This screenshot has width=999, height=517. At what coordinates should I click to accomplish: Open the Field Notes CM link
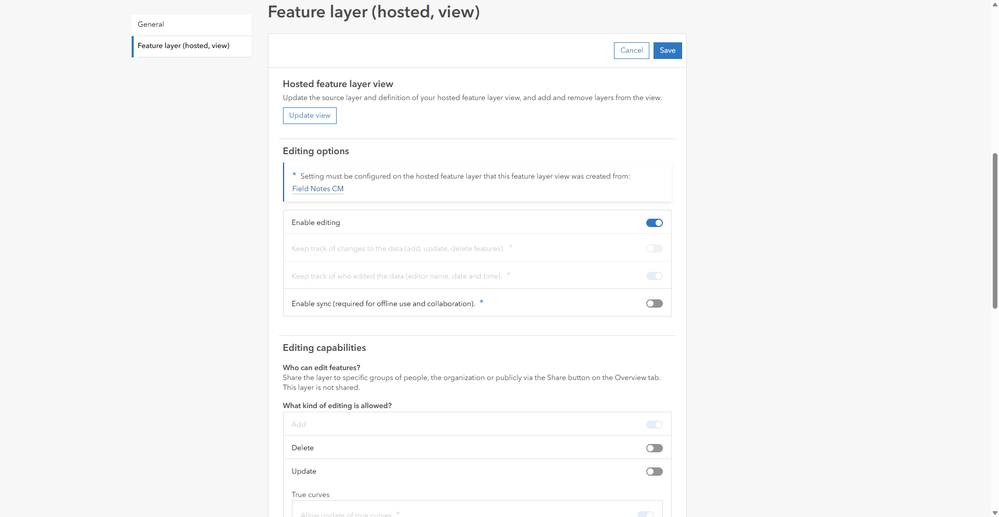click(x=318, y=189)
